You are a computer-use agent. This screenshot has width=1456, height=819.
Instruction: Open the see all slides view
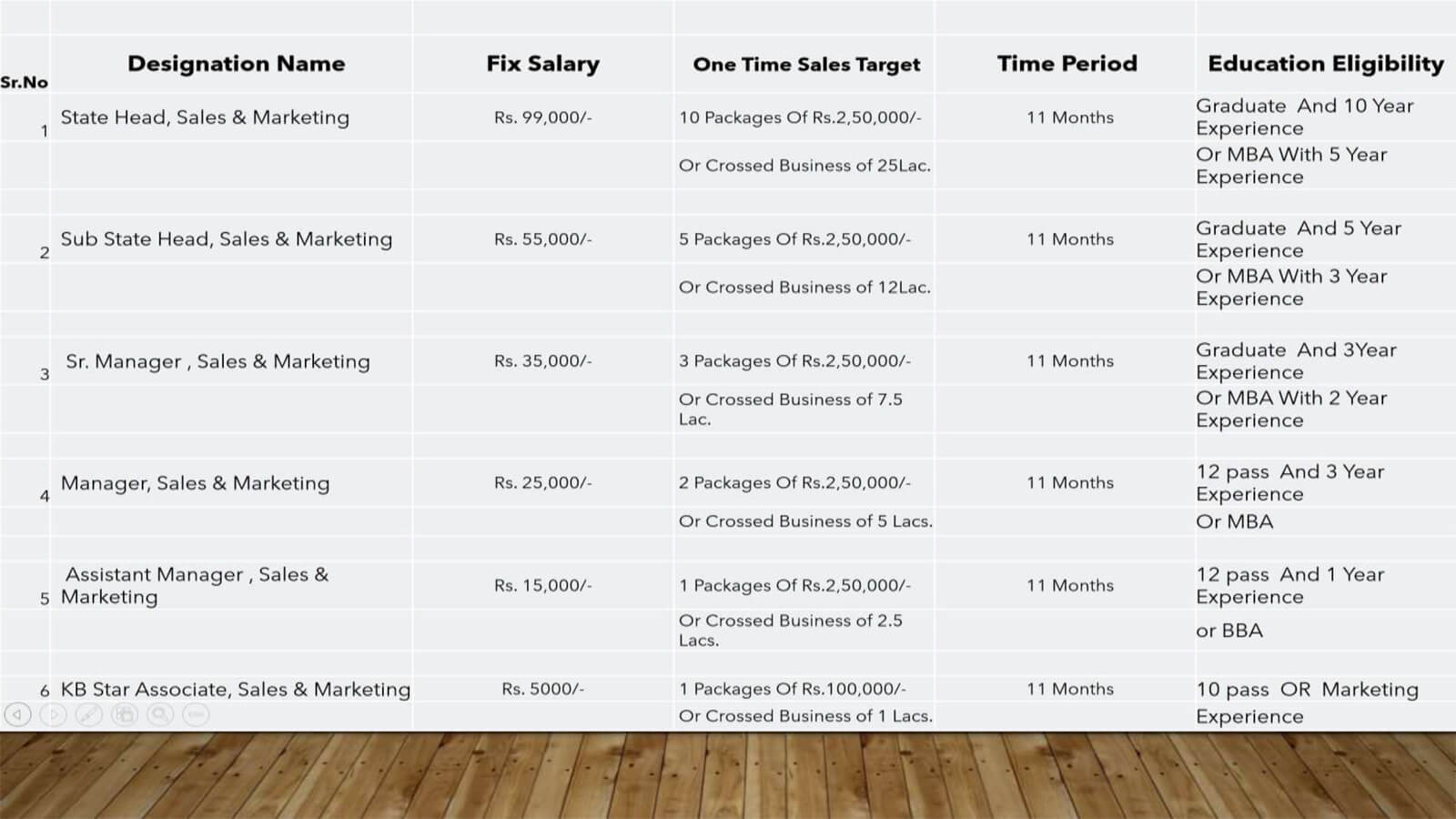(x=124, y=714)
